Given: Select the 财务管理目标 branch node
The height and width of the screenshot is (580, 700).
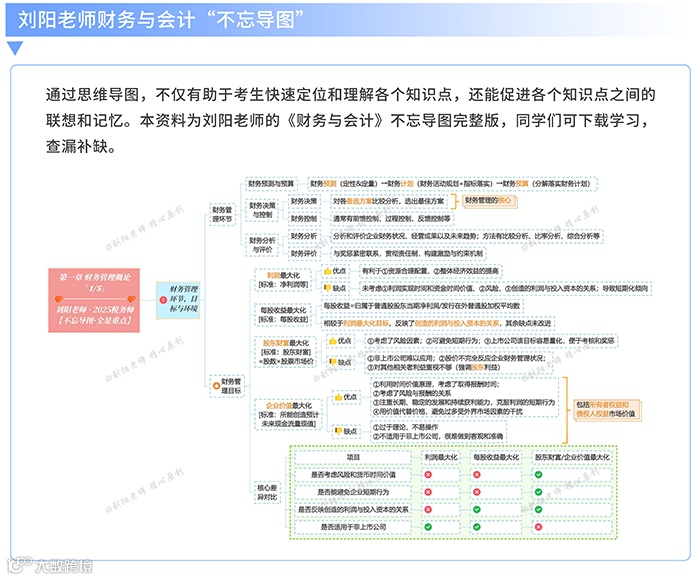Looking at the screenshot, I should point(227,386).
